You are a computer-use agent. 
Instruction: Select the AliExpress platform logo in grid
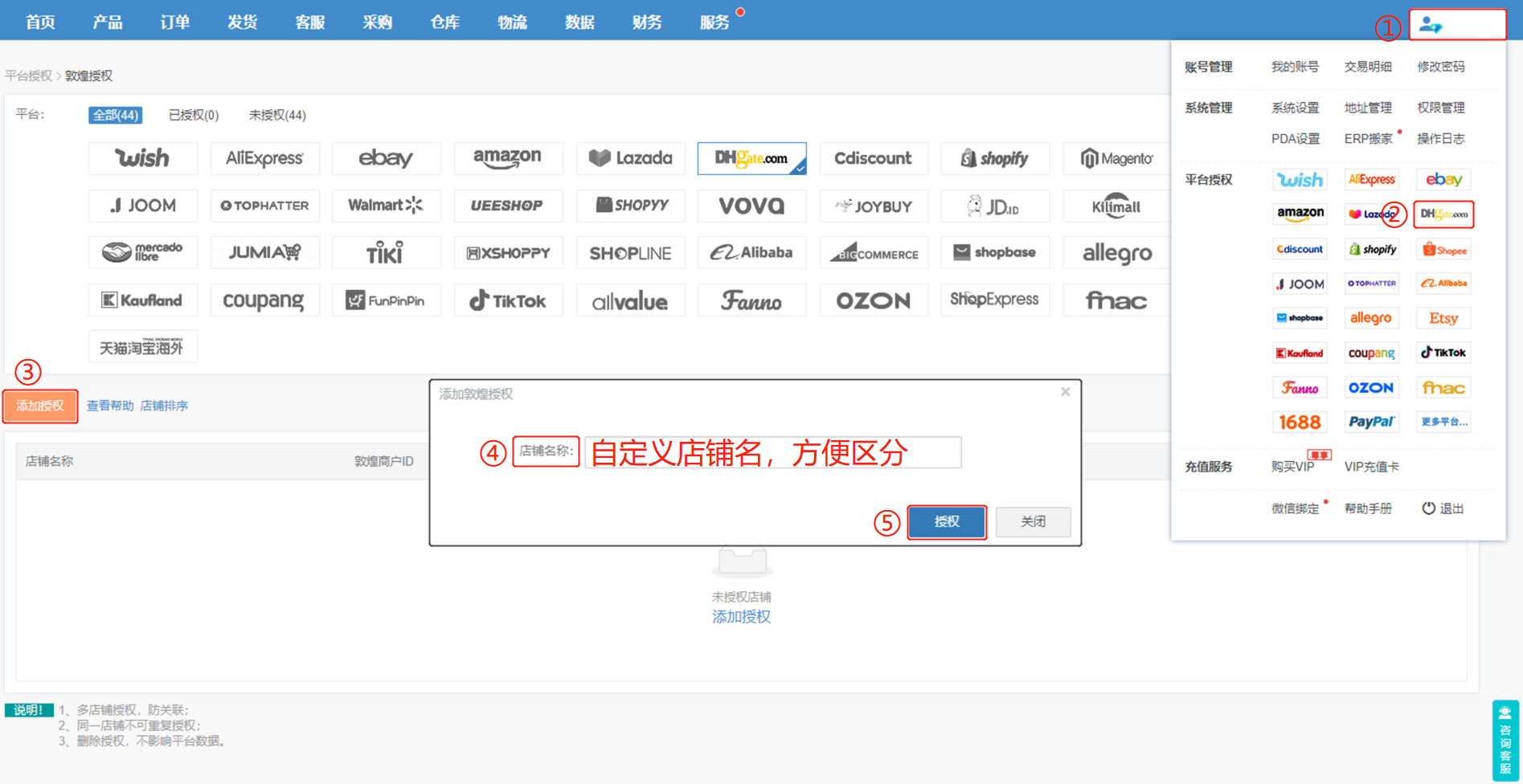pyautogui.click(x=265, y=158)
